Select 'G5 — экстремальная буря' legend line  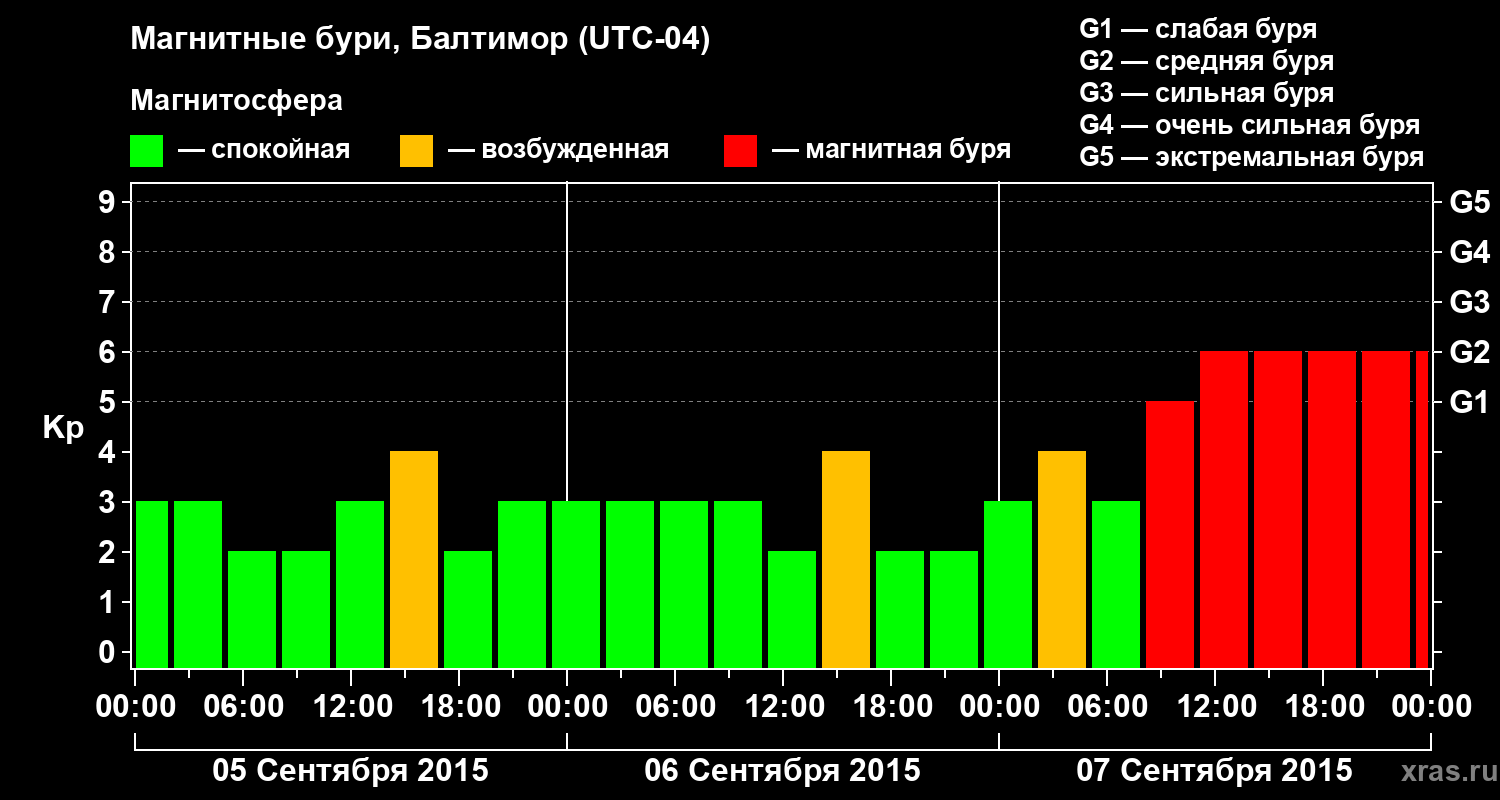(x=1251, y=158)
